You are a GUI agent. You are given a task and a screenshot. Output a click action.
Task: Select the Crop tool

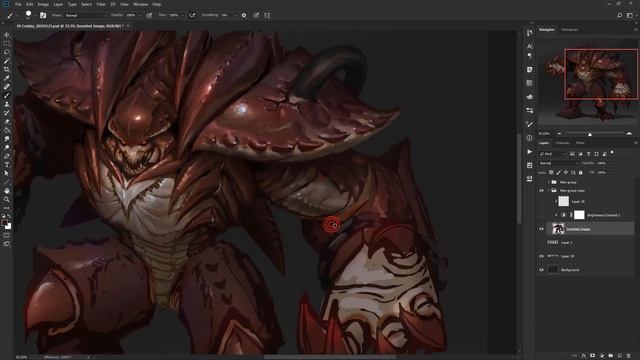click(7, 69)
